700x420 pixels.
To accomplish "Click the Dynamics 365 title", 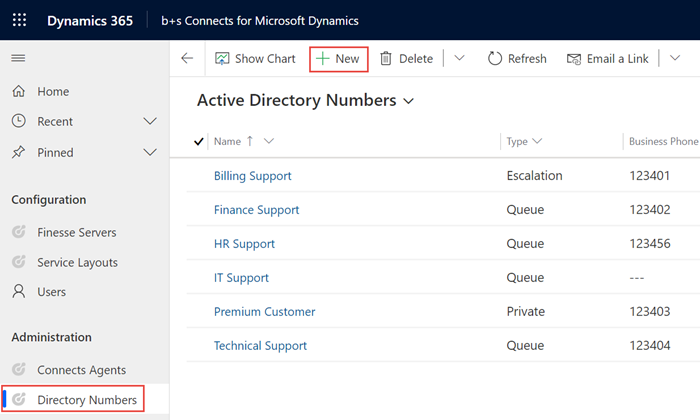I will coord(90,21).
